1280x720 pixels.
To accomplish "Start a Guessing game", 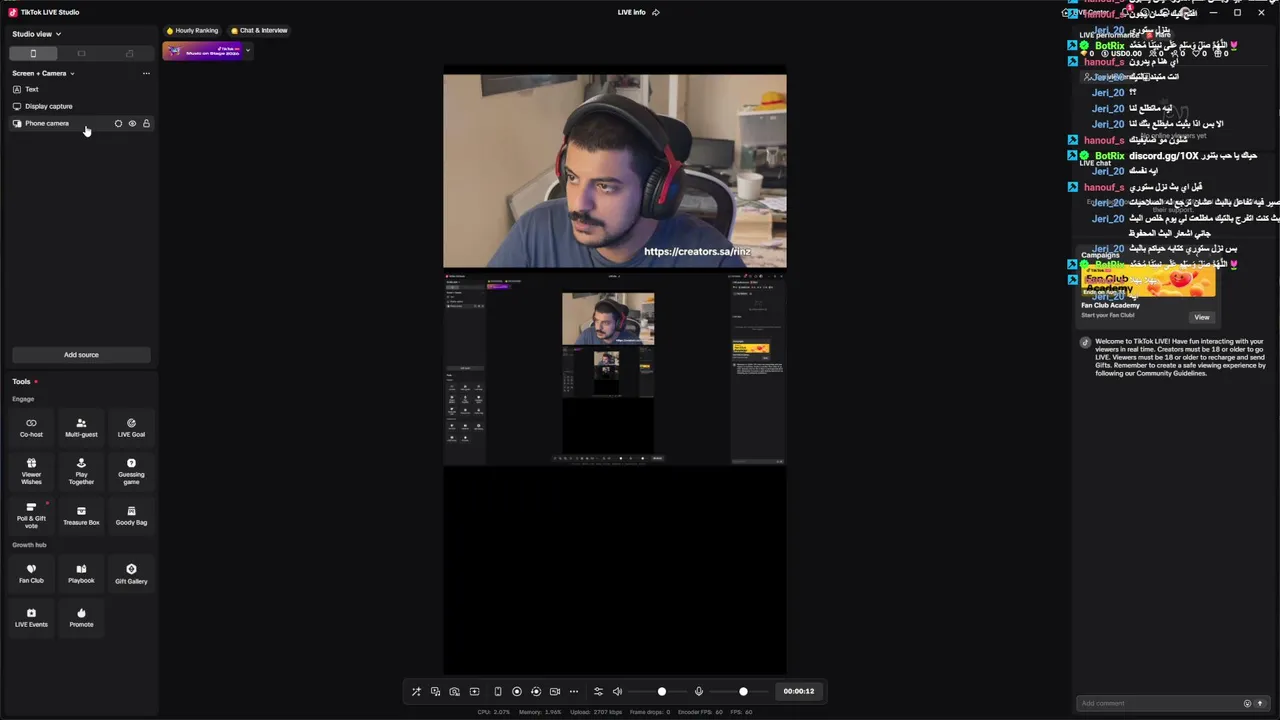I will pyautogui.click(x=131, y=471).
